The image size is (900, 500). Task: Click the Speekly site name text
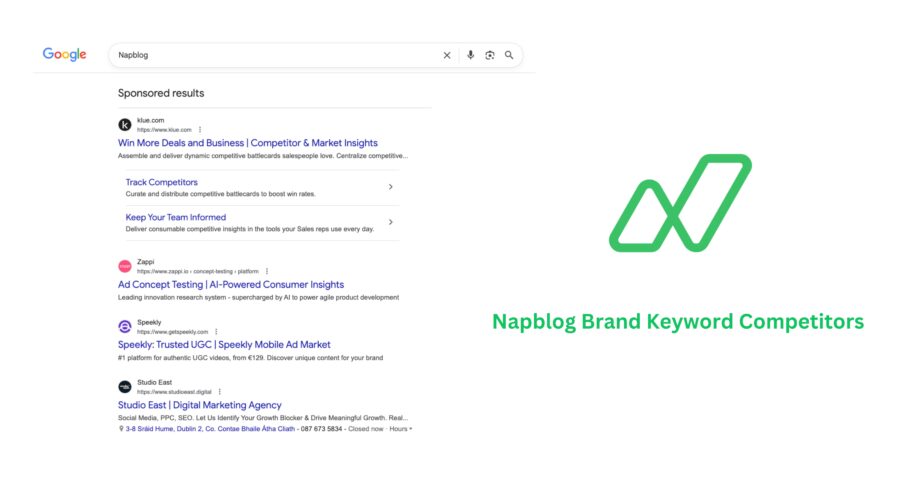[x=149, y=322]
